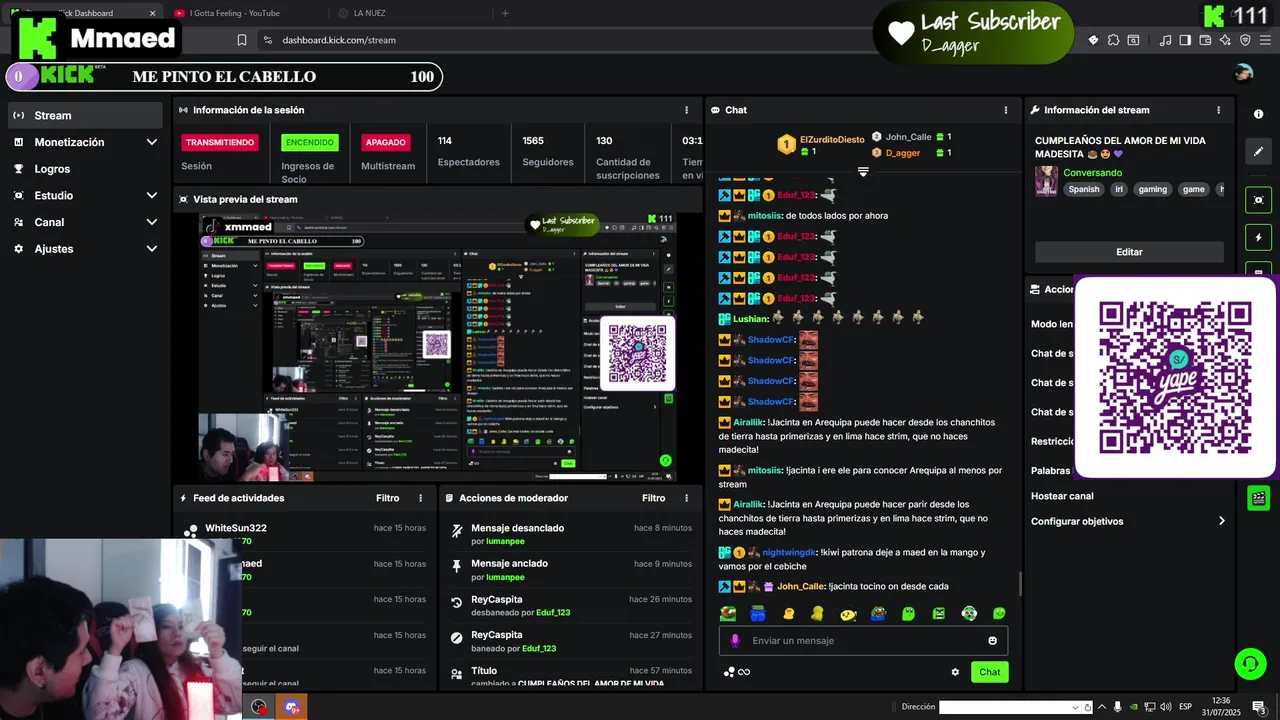1280x720 pixels.
Task: Click the lightning bolt icon in right rail
Action: 1258,238
